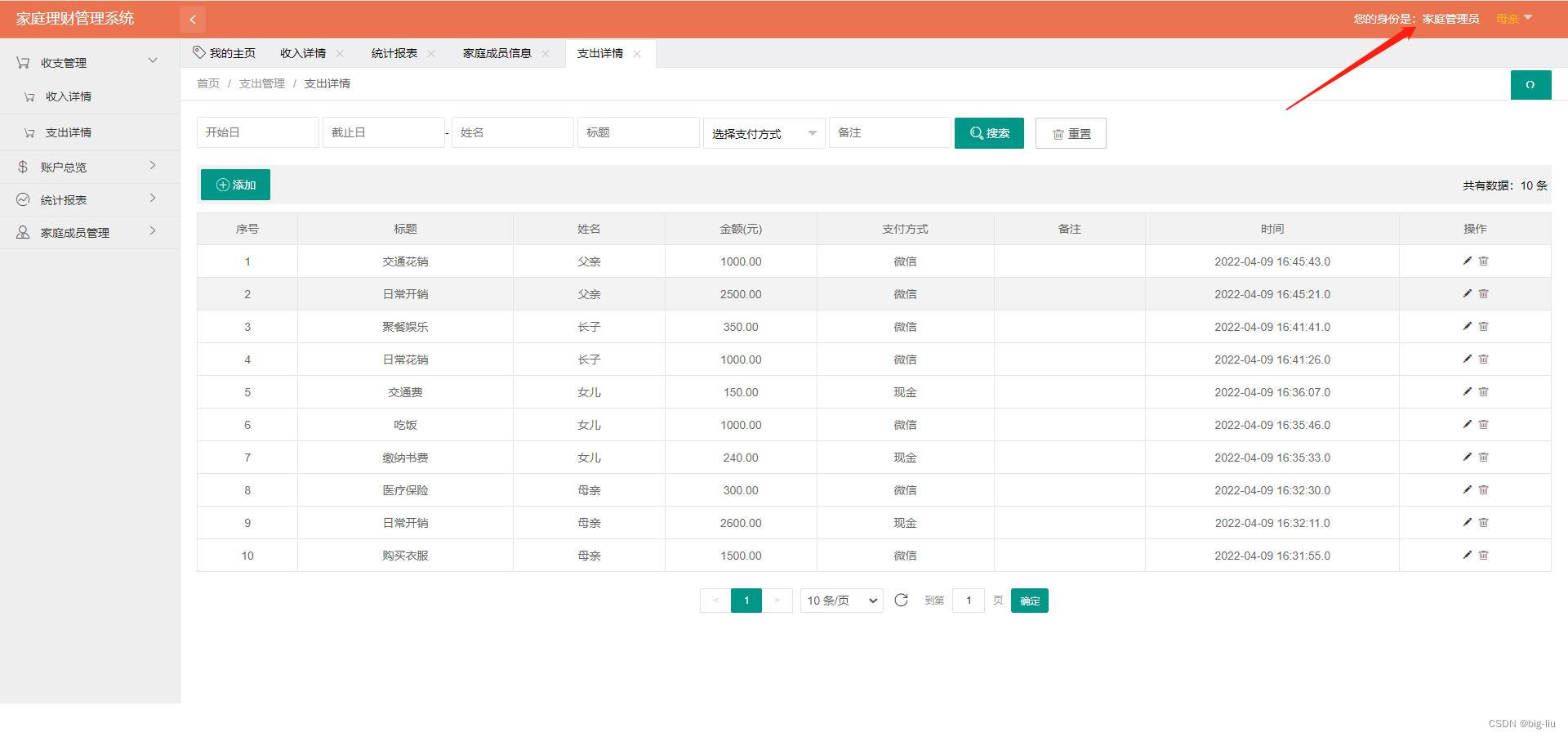Screen dimensions: 1568x737
Task: Delete row 2 日常开销 by 父亲
Action: point(1484,293)
